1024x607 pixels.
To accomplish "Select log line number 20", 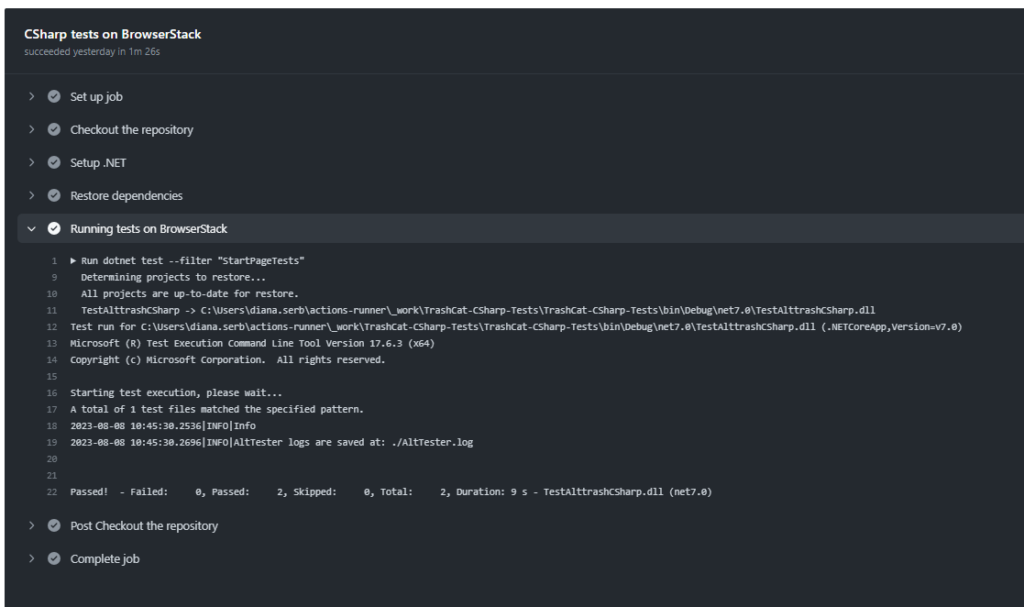I will point(52,459).
